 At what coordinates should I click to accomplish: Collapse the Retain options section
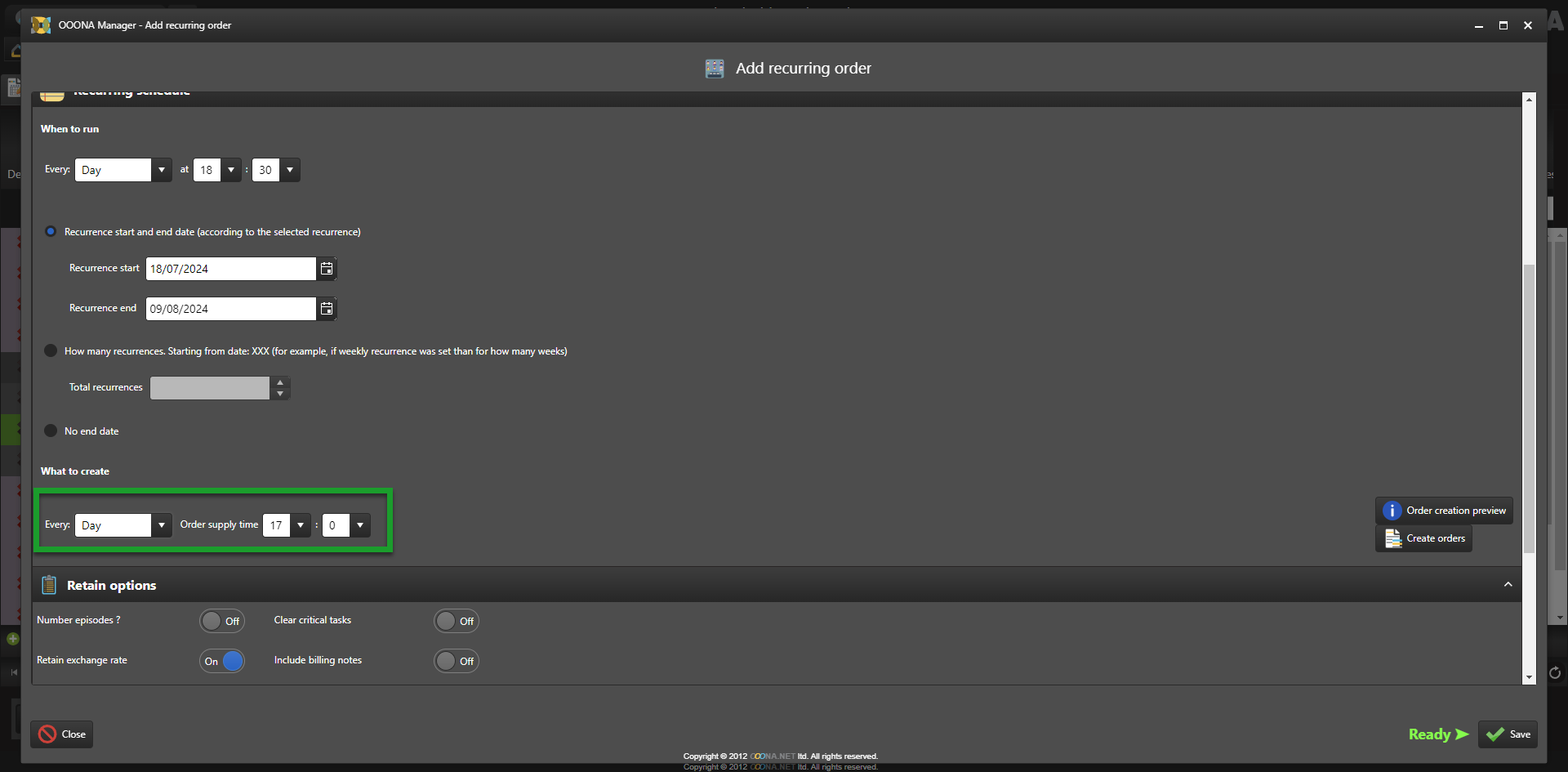point(1508,585)
